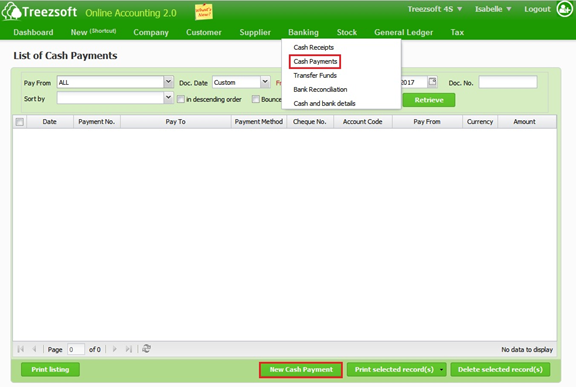Click the Print listing button
576x387 pixels.
click(50, 369)
